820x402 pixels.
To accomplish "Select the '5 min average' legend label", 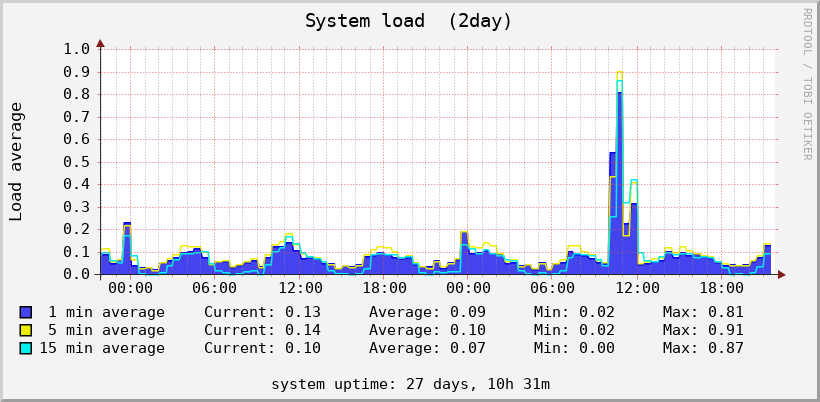I will point(107,330).
